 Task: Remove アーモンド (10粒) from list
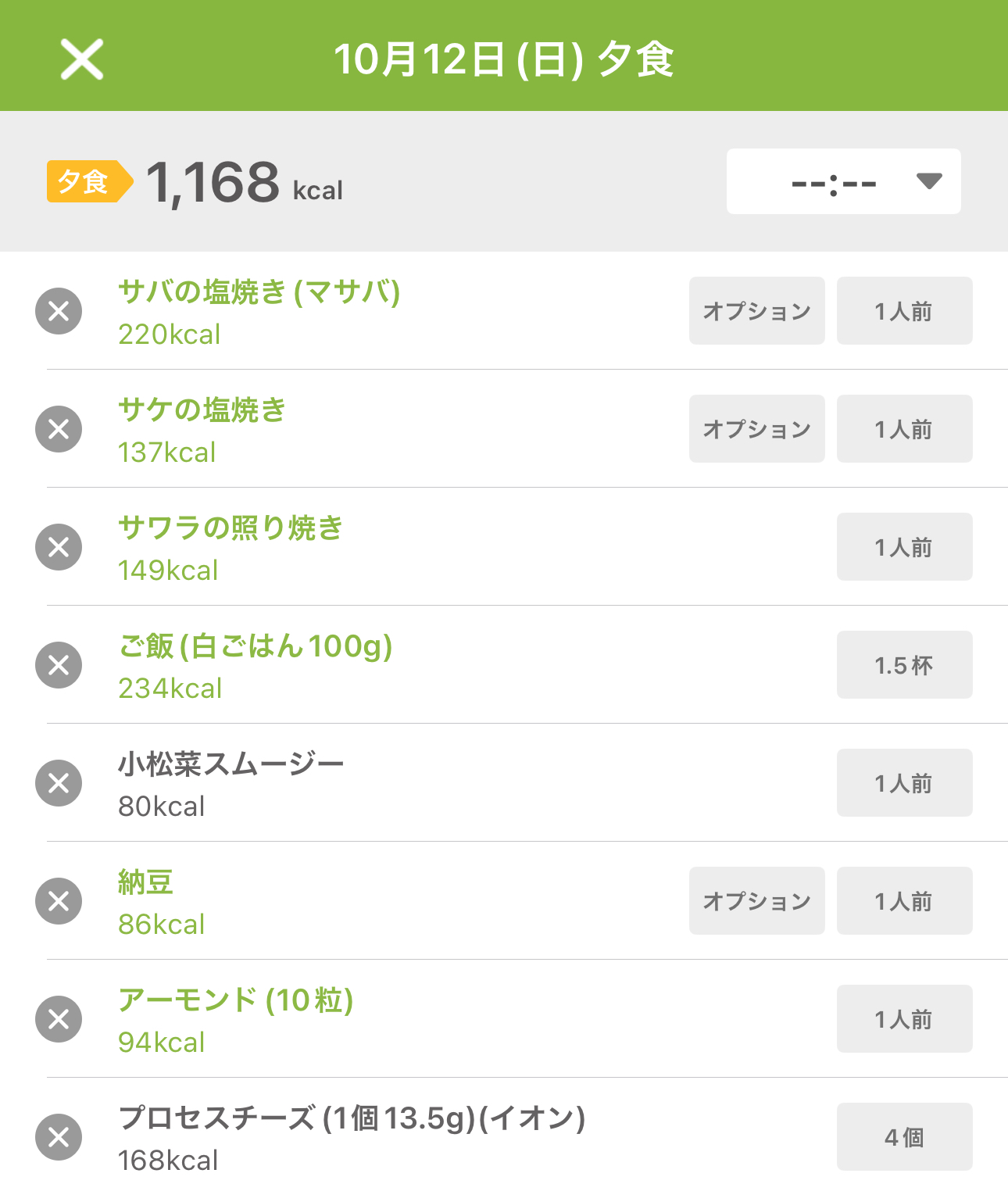pos(59,1019)
